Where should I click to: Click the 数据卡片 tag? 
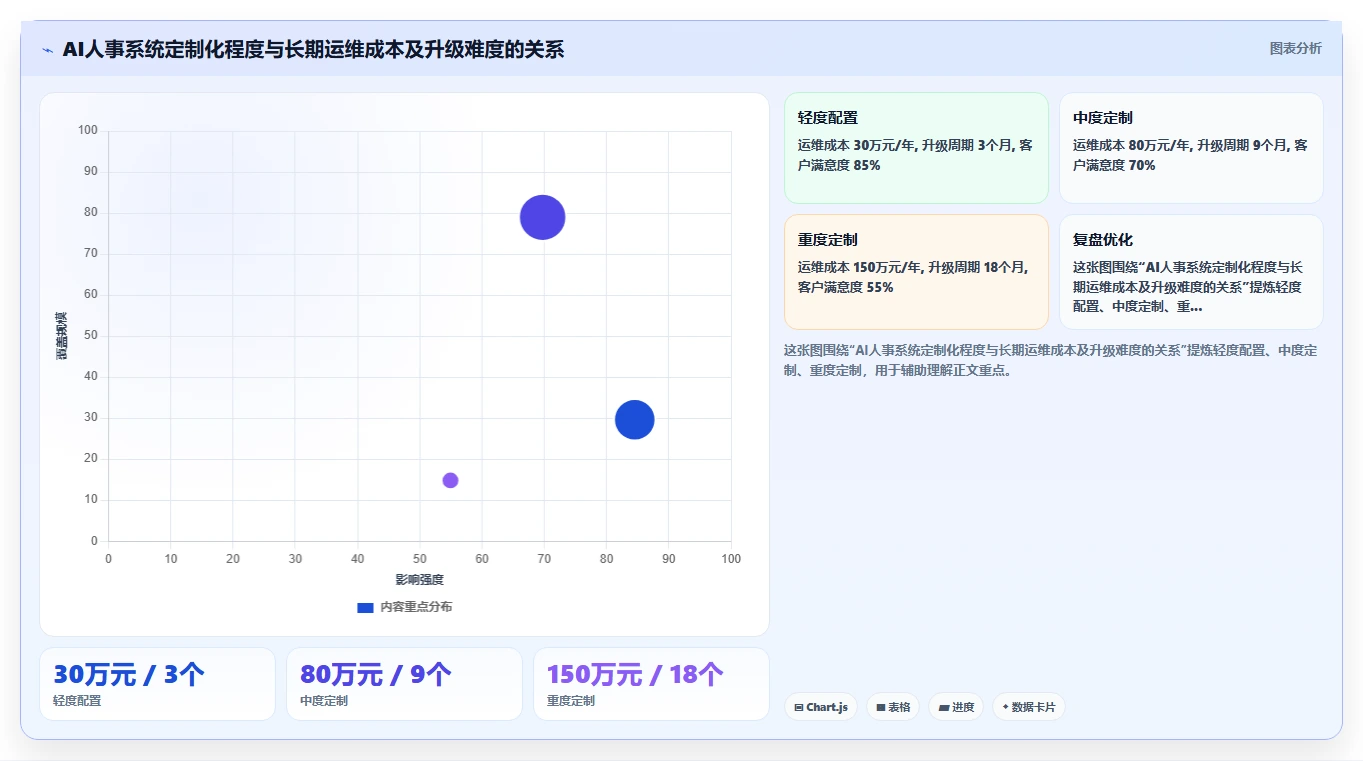[1028, 707]
